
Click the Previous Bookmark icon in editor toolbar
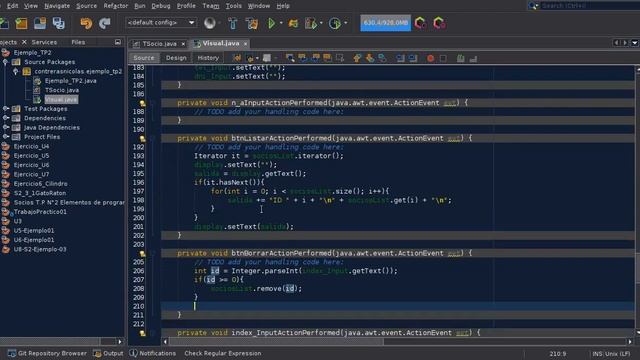(x=357, y=58)
